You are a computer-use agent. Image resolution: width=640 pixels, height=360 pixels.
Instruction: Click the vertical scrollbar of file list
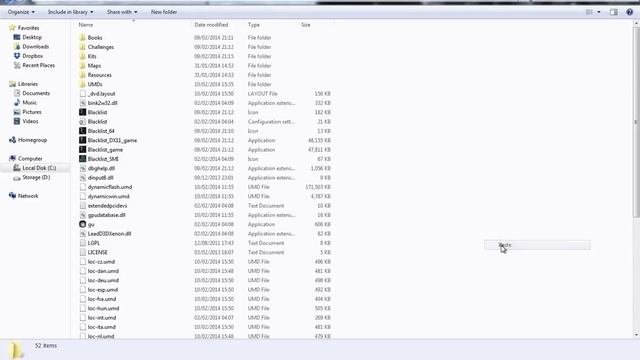tap(636, 122)
